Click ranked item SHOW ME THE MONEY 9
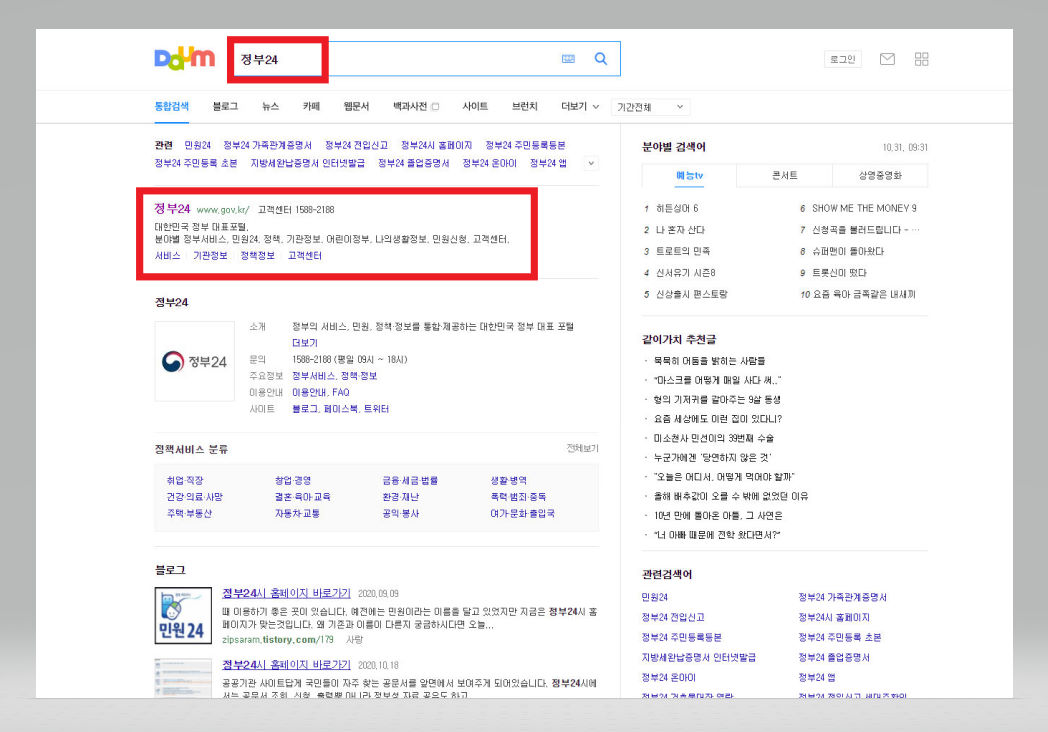1048x732 pixels. (x=864, y=209)
